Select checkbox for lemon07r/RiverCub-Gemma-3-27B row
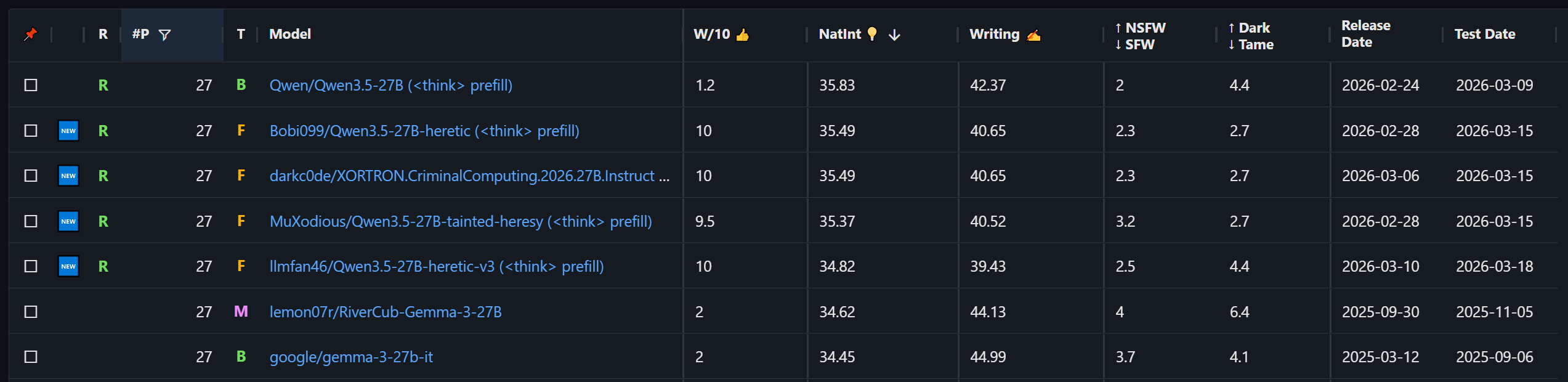The image size is (1568, 382). [x=31, y=312]
